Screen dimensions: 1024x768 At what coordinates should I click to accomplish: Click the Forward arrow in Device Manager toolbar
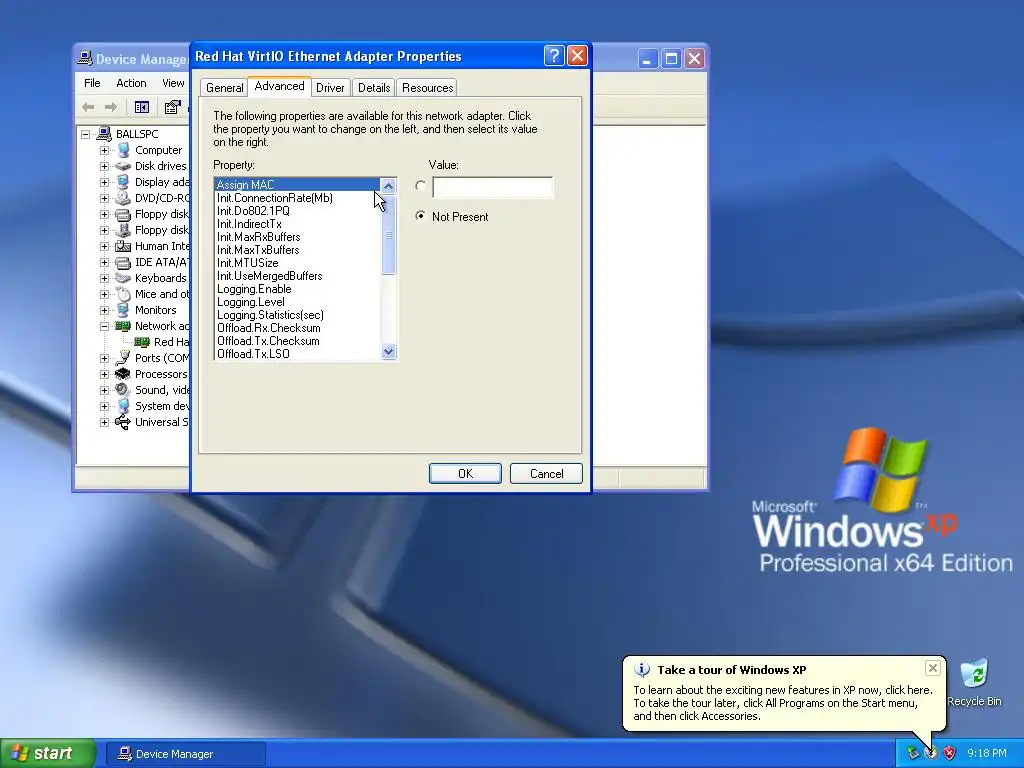coord(111,107)
